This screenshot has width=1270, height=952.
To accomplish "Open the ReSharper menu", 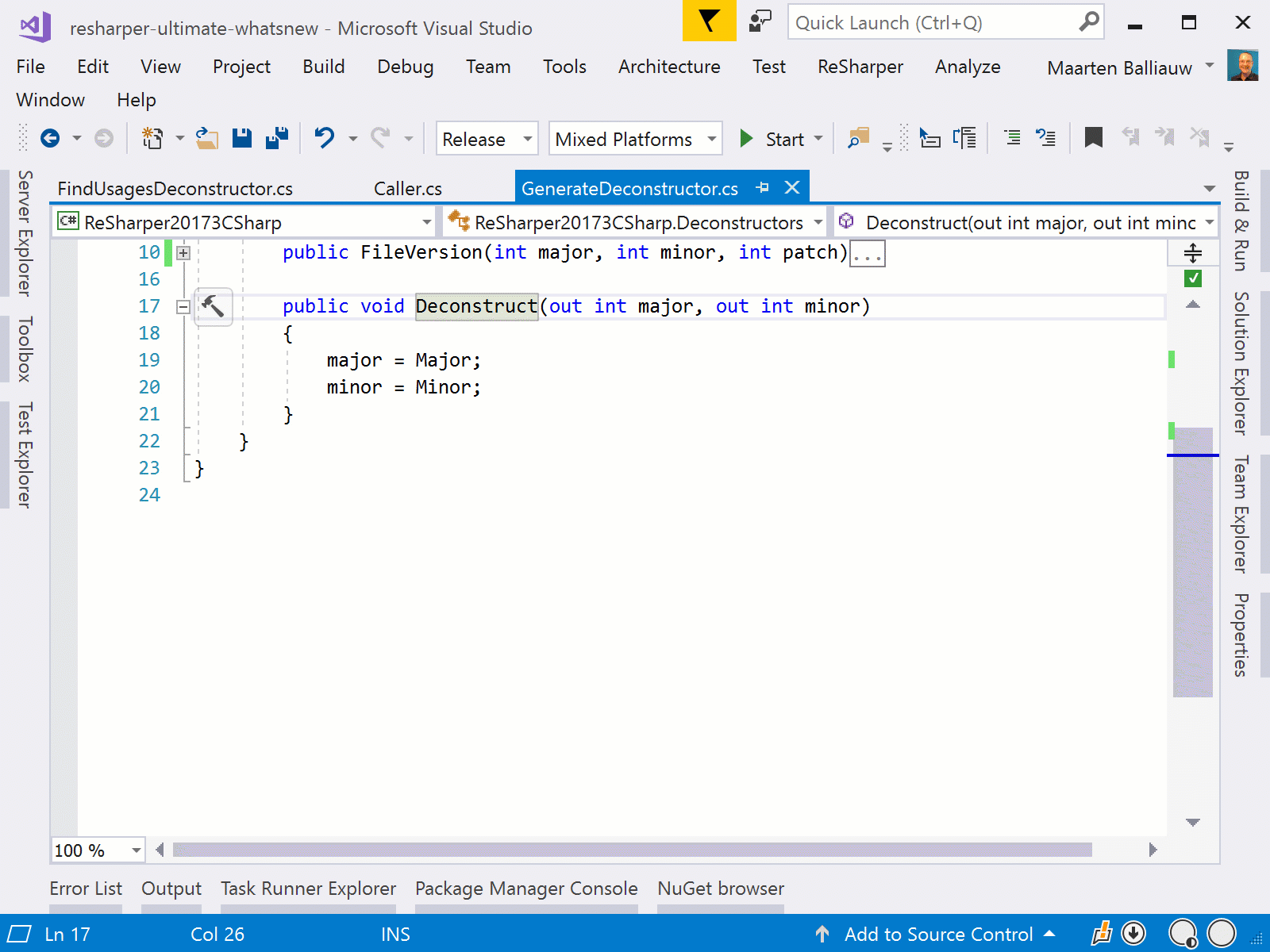I will click(x=860, y=67).
